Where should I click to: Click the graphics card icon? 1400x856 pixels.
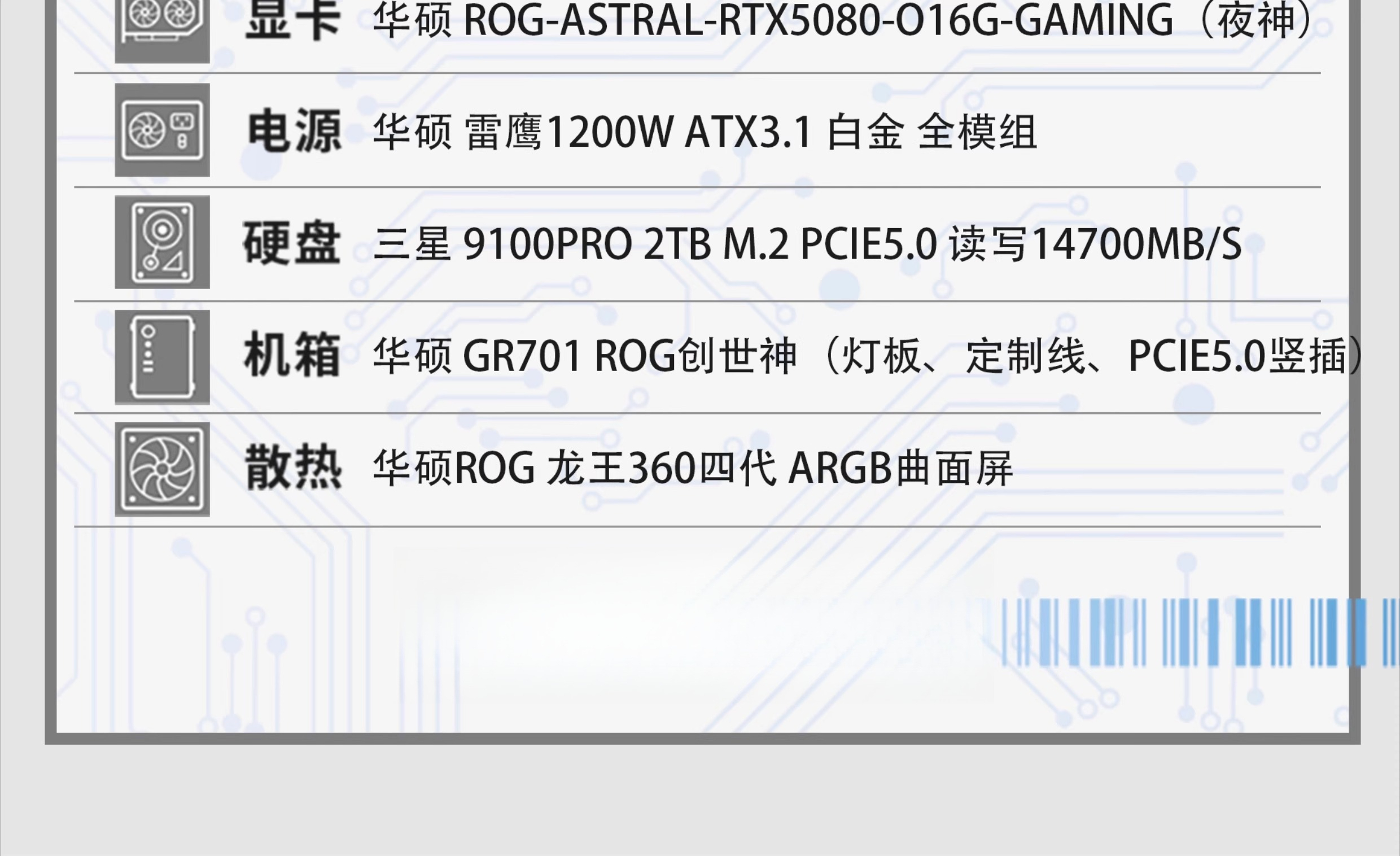[x=162, y=31]
